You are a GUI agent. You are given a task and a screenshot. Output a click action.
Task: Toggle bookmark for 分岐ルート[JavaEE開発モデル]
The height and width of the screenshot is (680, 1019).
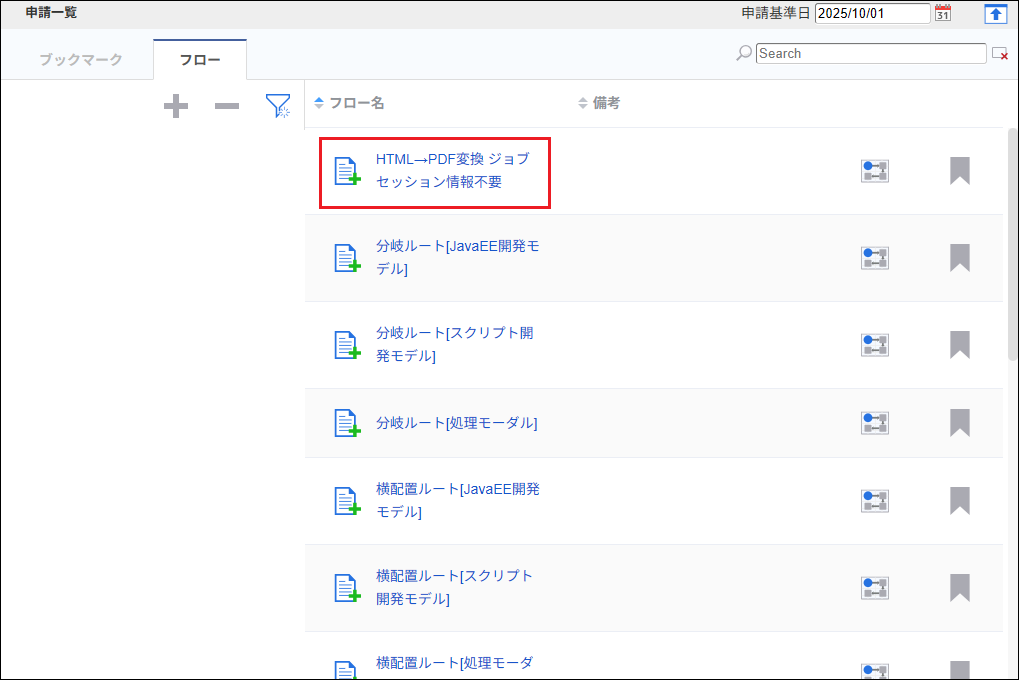(x=960, y=258)
